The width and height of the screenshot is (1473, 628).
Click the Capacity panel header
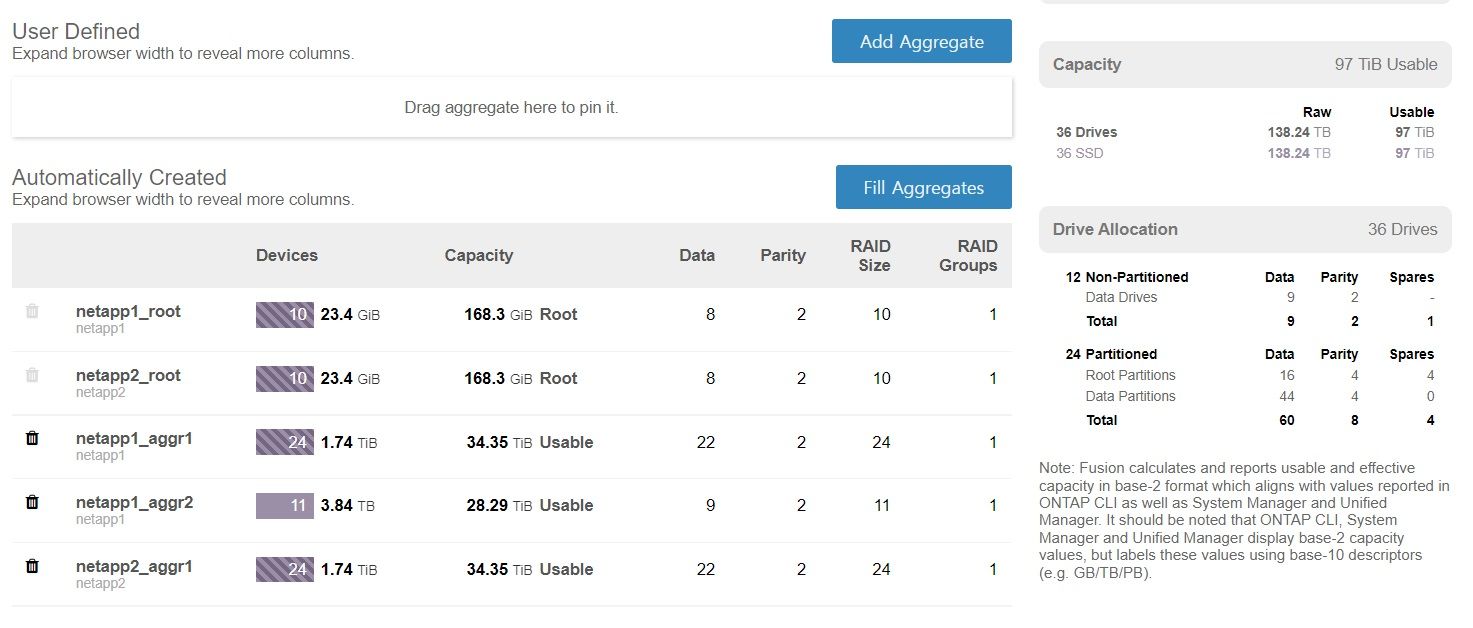tap(1244, 65)
